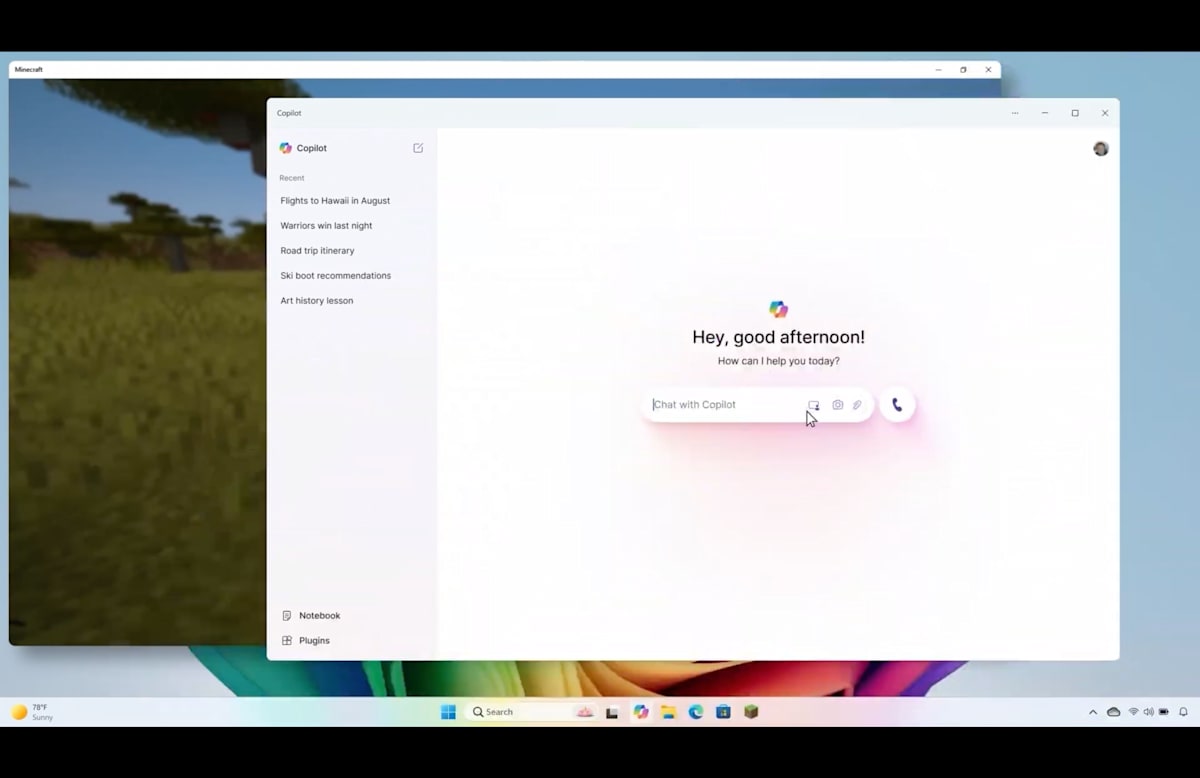Viewport: 1200px width, 778px height.
Task: Click the Copilot logo above the greeting
Action: (x=779, y=309)
